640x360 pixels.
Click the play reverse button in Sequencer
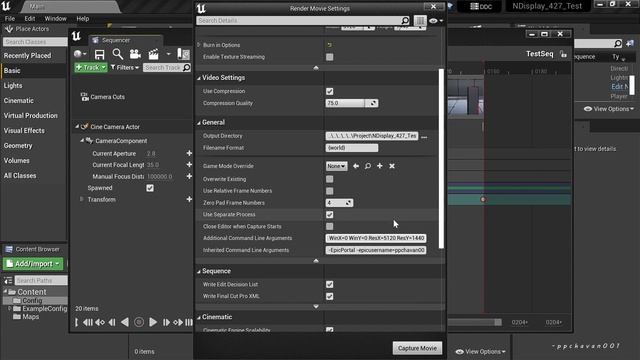click(x=125, y=322)
